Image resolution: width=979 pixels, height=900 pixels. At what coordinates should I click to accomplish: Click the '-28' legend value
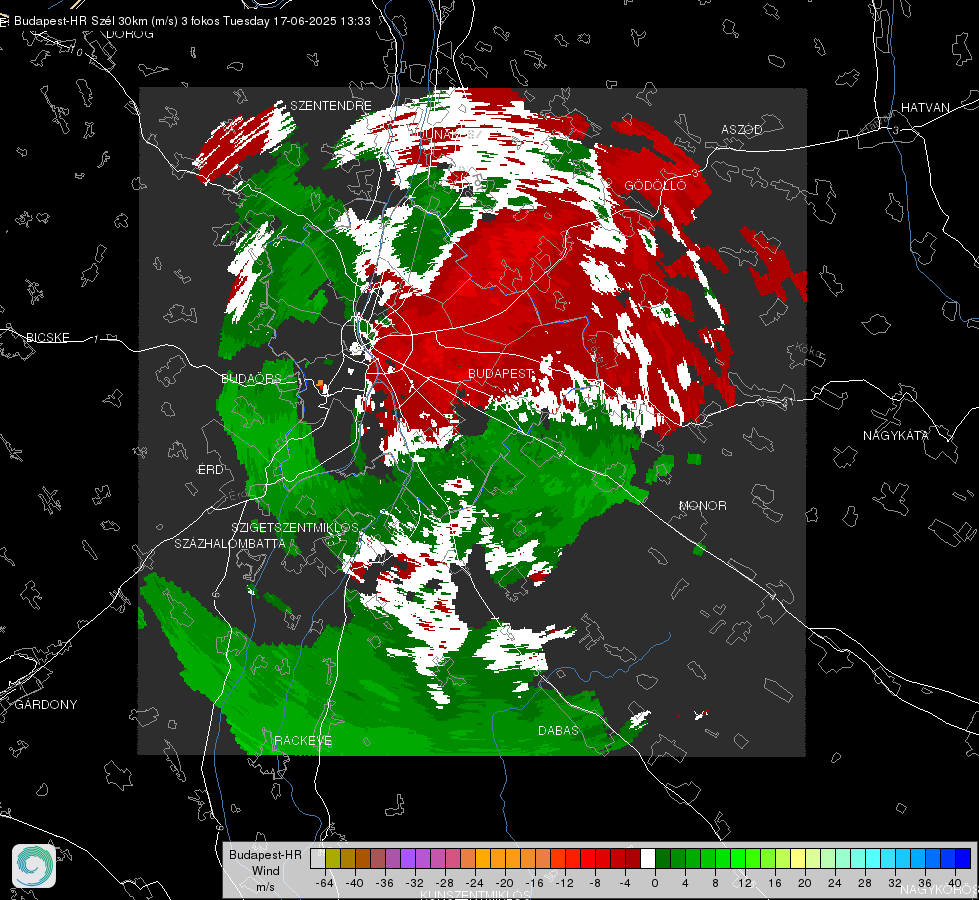coord(445,883)
